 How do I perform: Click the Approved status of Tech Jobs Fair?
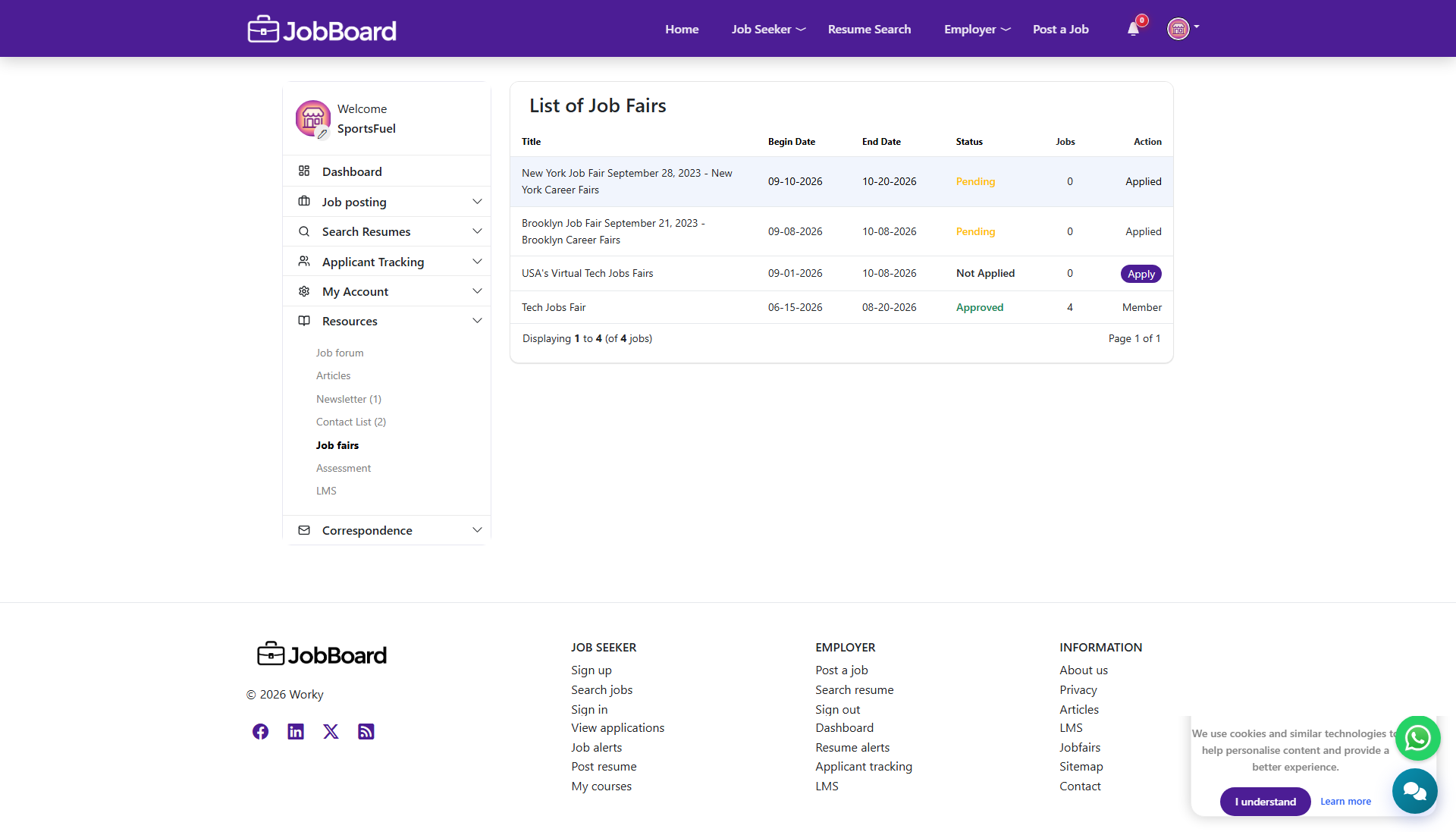pos(979,307)
